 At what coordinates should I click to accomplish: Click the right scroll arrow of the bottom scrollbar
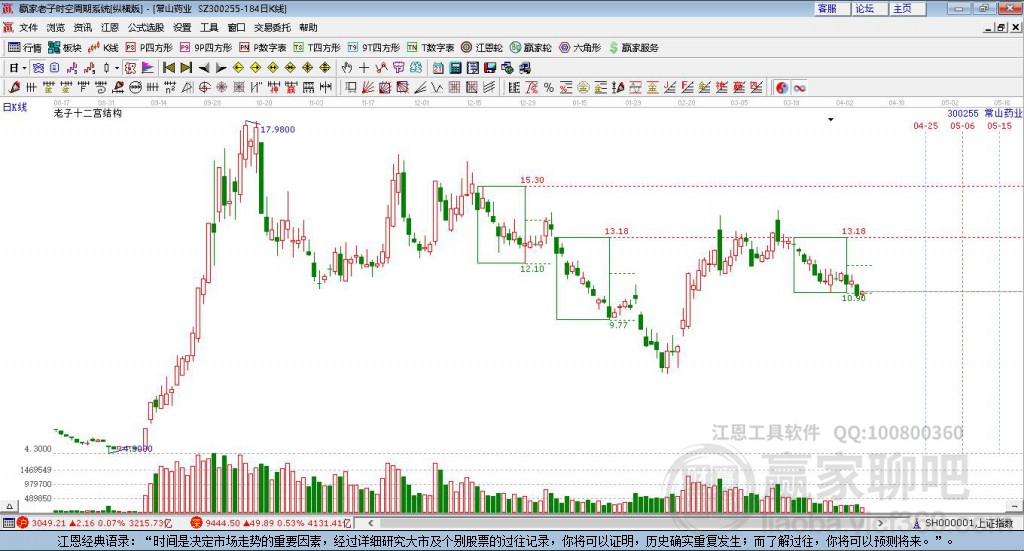tap(881, 523)
